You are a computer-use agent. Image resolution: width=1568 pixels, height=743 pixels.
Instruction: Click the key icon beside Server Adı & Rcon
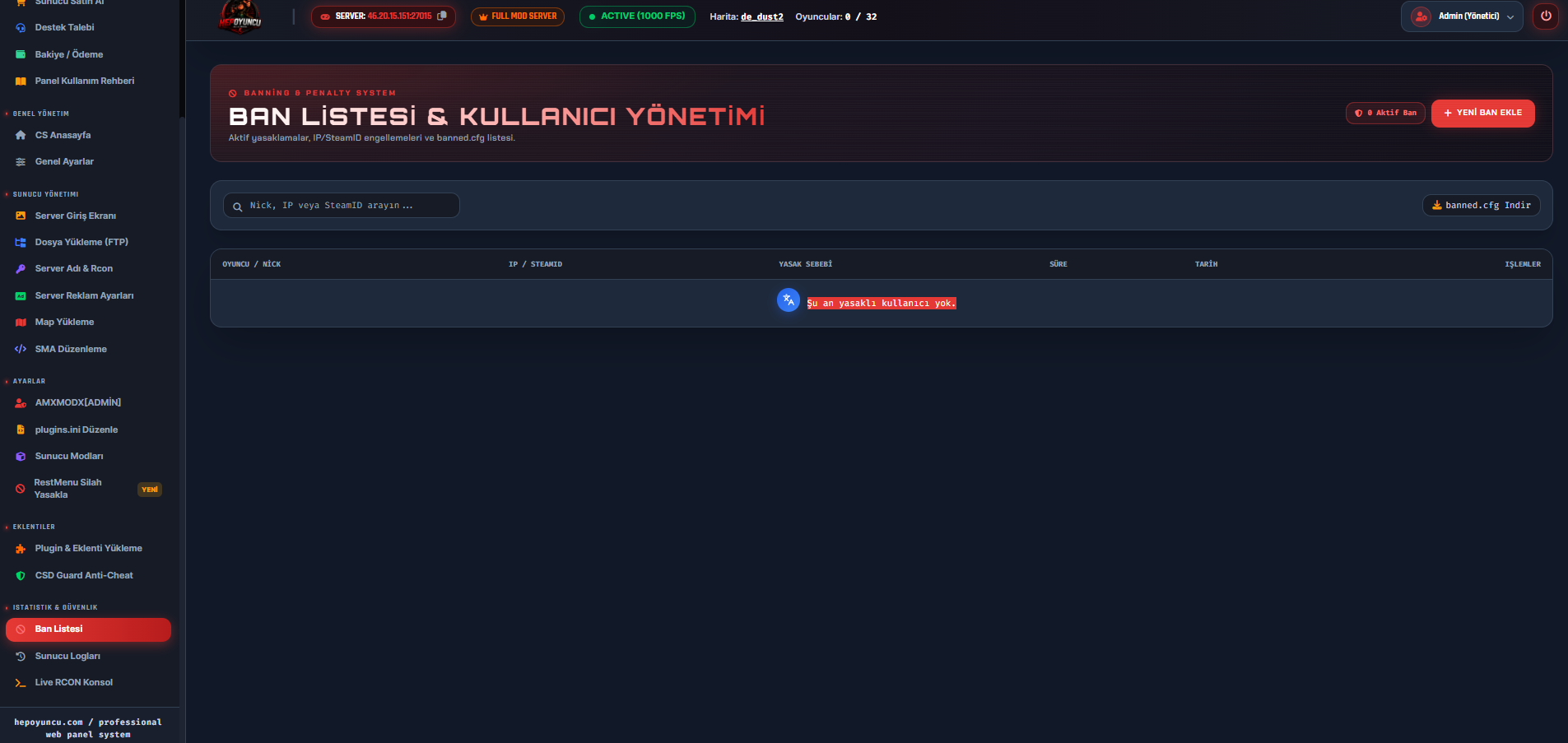(21, 269)
